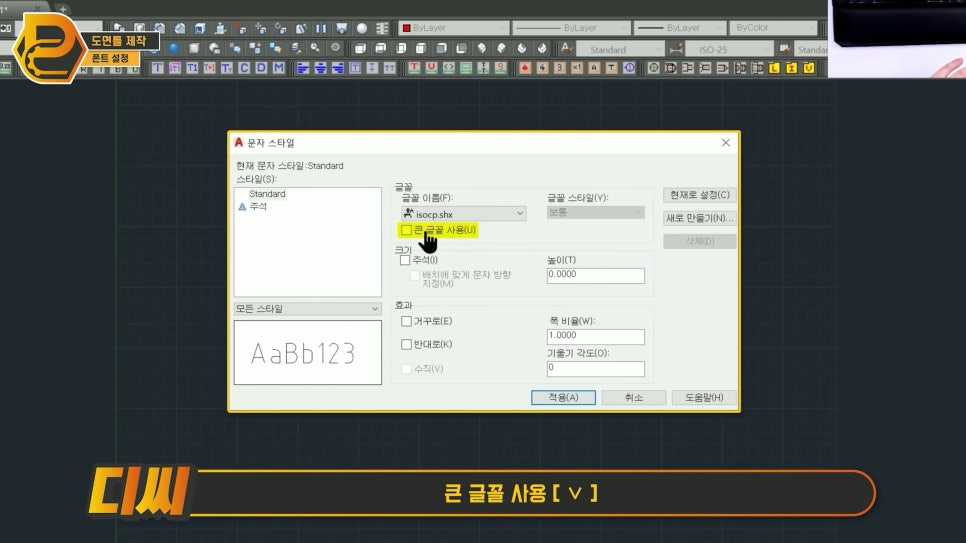
Task: Select 주석 style in the styles list
Action: (x=258, y=206)
